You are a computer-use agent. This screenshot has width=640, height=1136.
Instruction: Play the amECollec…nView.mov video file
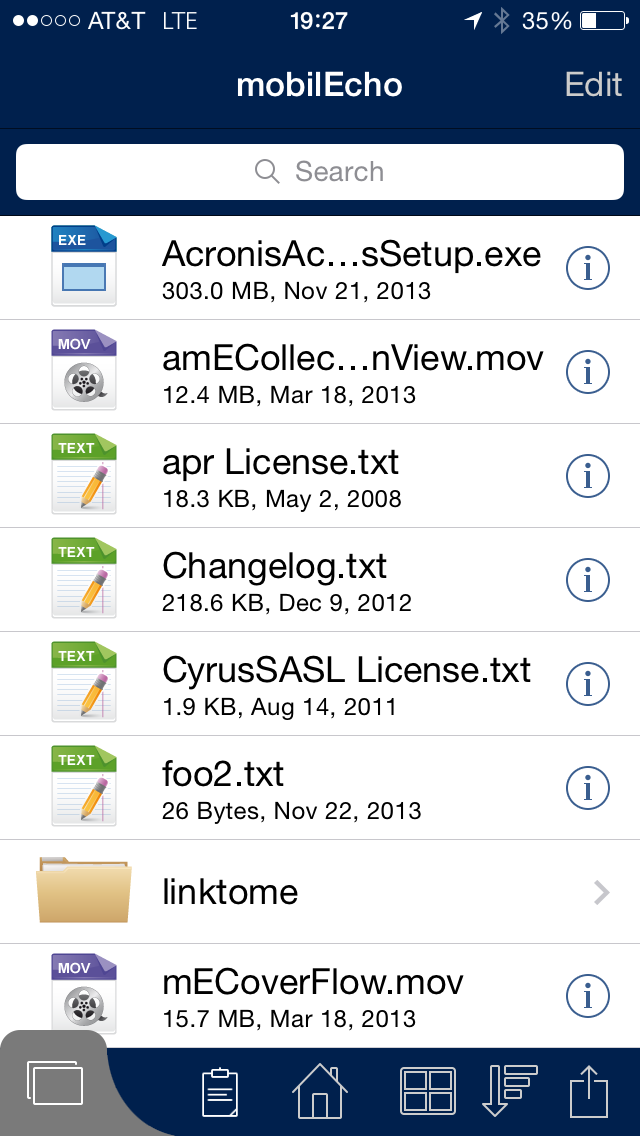[352, 372]
